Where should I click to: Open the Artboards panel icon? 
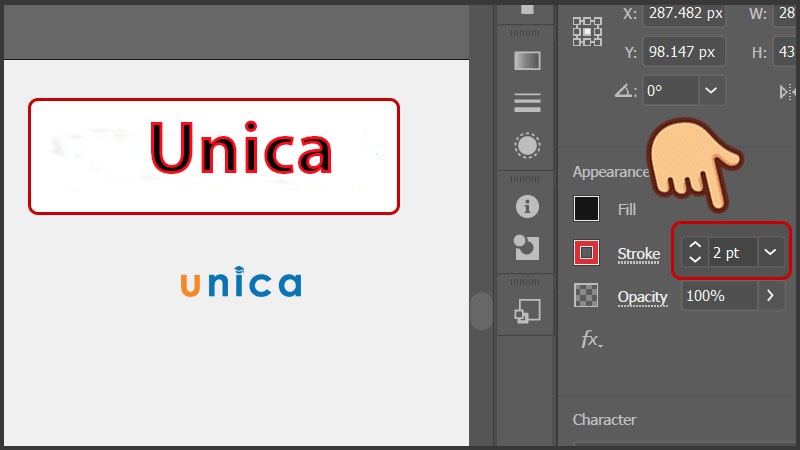527,311
